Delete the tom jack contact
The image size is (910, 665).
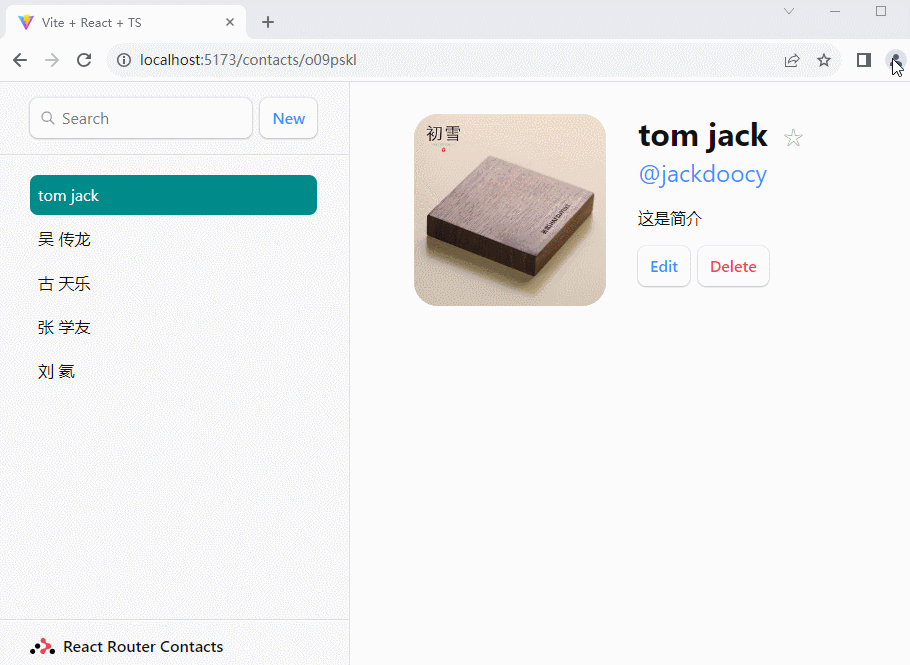click(x=733, y=266)
